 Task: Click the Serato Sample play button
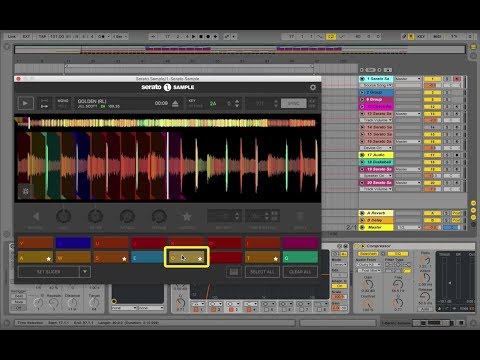25,103
